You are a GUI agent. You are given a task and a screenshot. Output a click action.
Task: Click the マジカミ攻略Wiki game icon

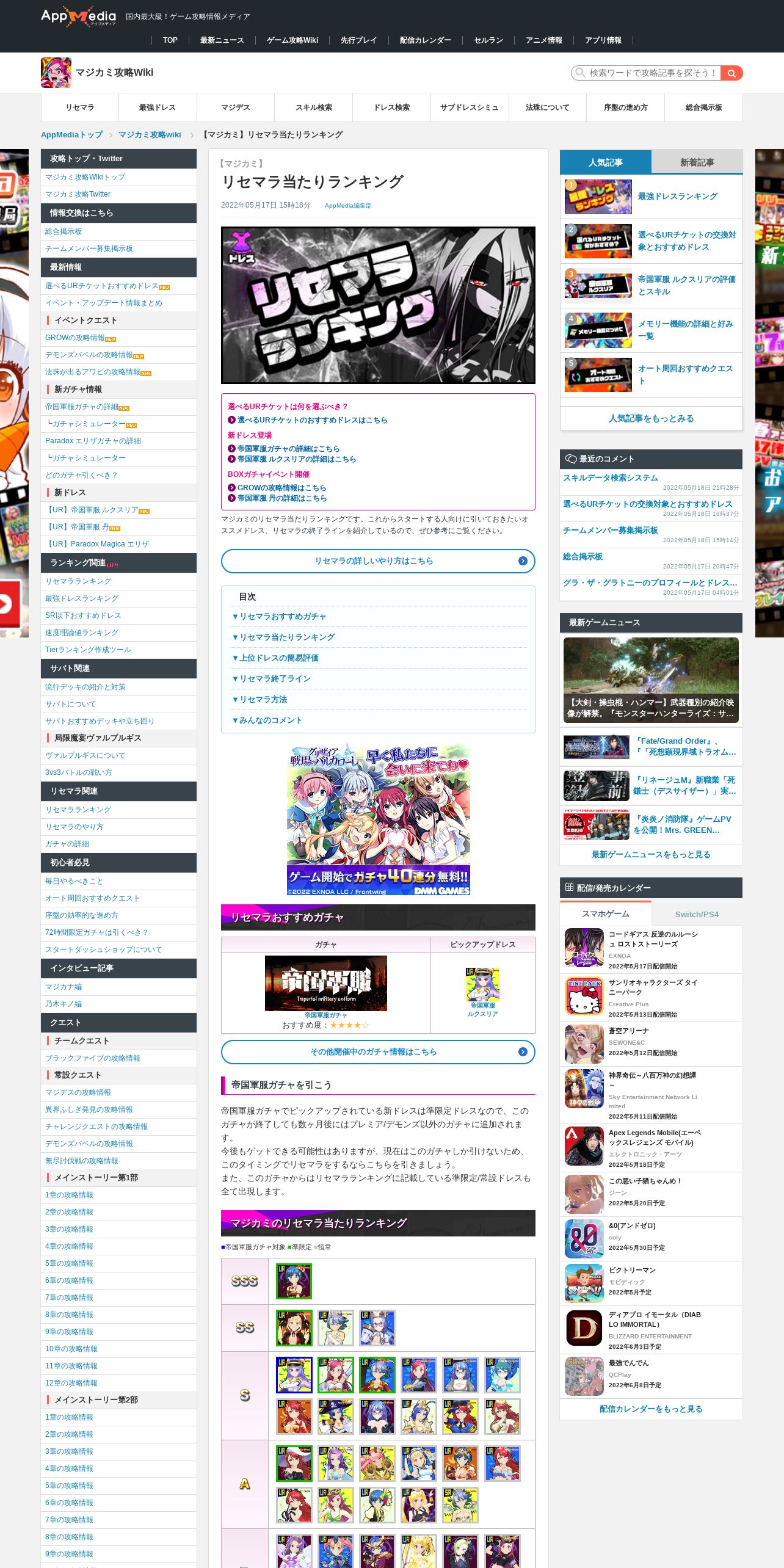pos(56,73)
